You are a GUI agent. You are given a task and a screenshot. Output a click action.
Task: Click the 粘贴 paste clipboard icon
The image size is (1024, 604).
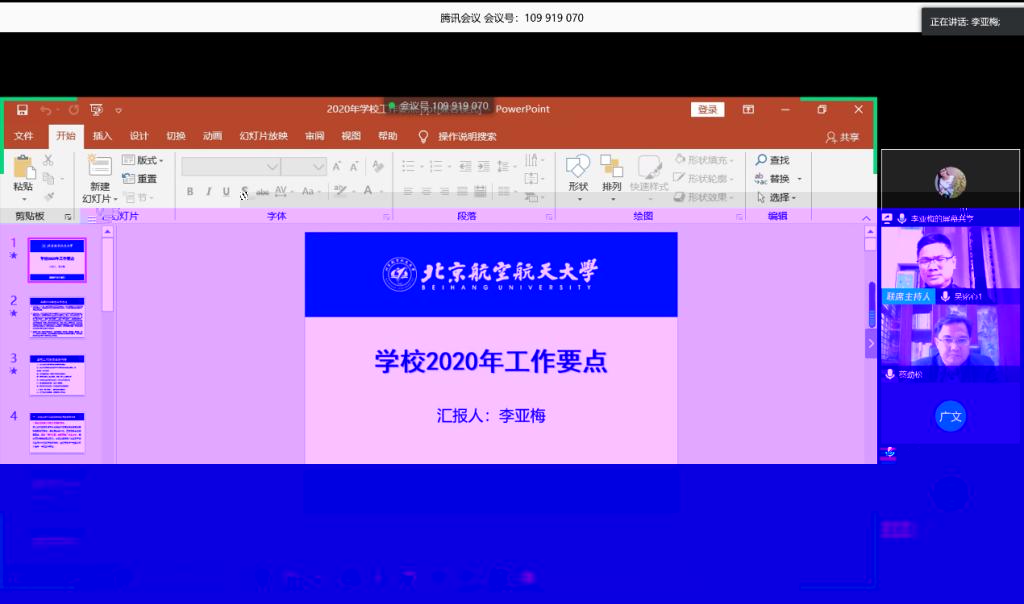pos(24,167)
